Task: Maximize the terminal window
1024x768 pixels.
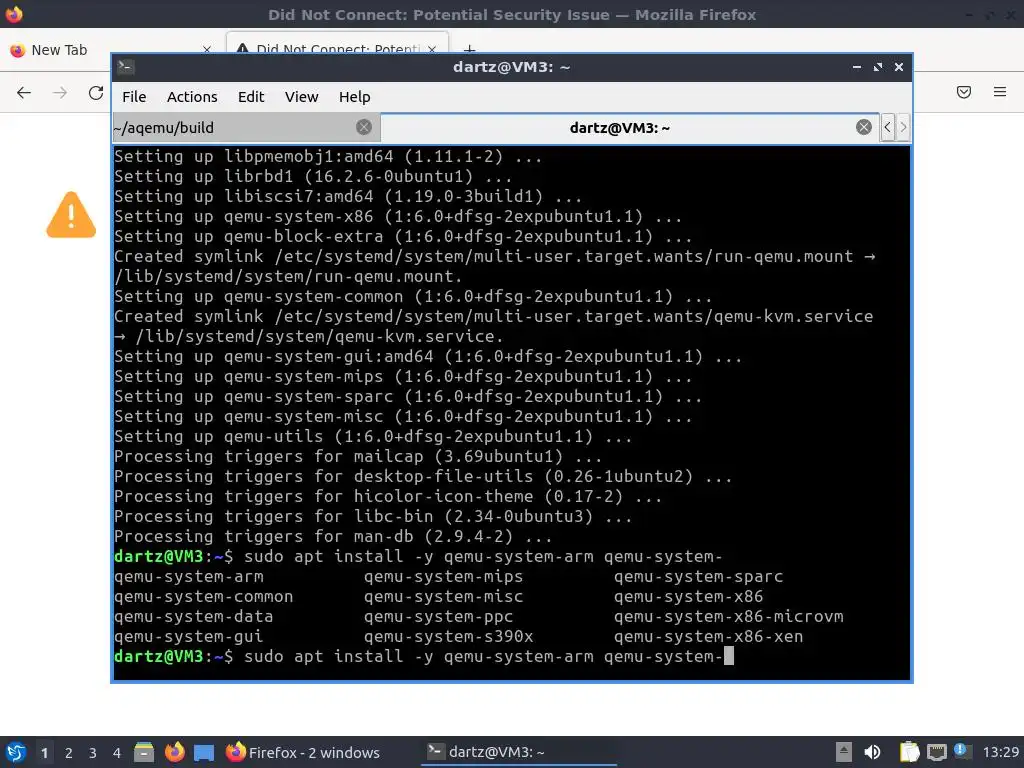Action: (x=877, y=67)
